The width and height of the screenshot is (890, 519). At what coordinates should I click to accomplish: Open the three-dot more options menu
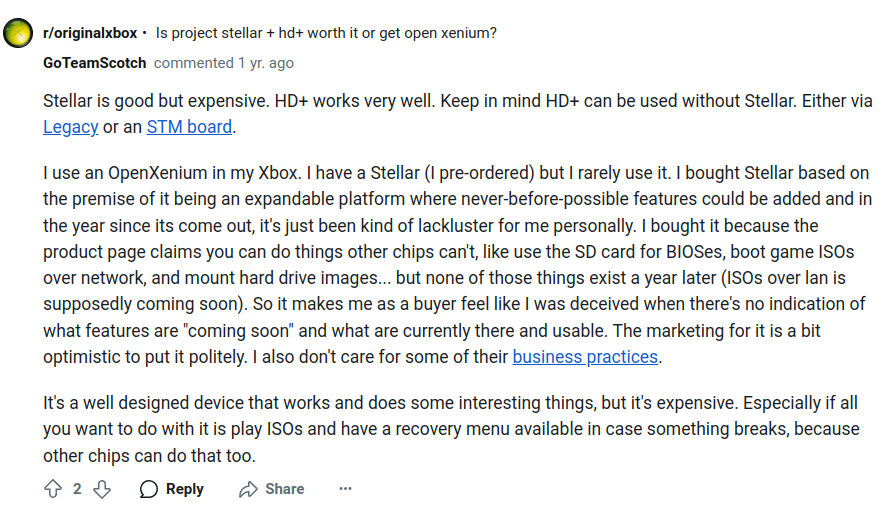pyautogui.click(x=345, y=488)
